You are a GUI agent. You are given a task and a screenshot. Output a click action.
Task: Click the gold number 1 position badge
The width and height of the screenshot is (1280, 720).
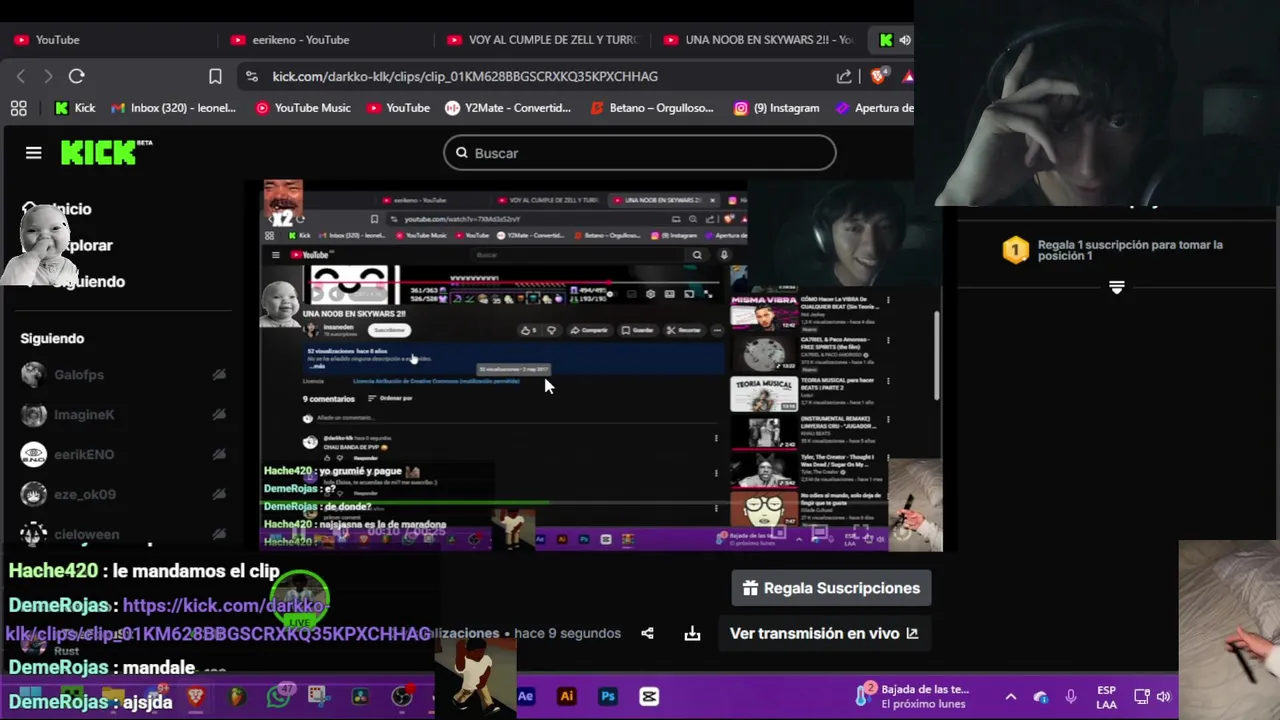pyautogui.click(x=1016, y=250)
